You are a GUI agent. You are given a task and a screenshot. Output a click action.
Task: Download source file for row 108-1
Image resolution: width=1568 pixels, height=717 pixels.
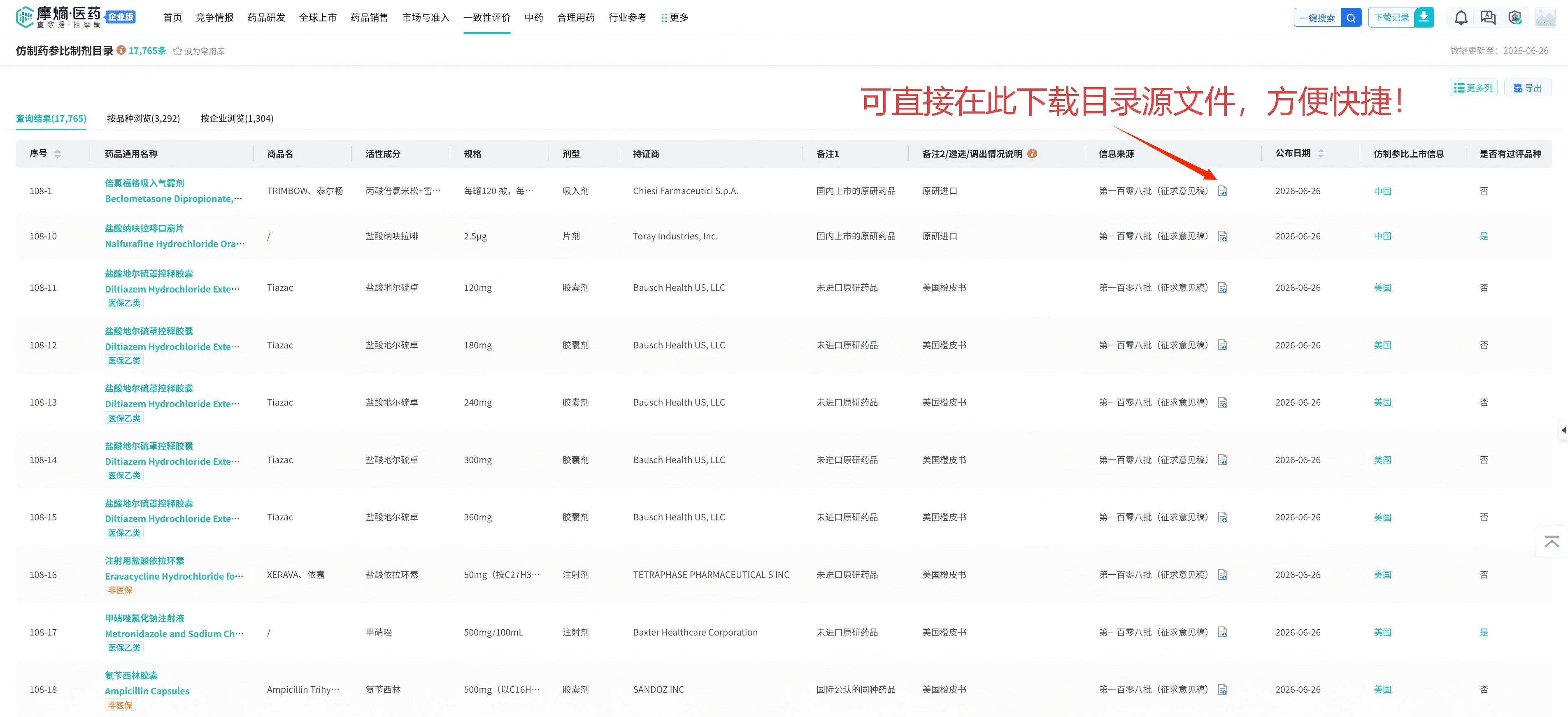click(x=1222, y=191)
